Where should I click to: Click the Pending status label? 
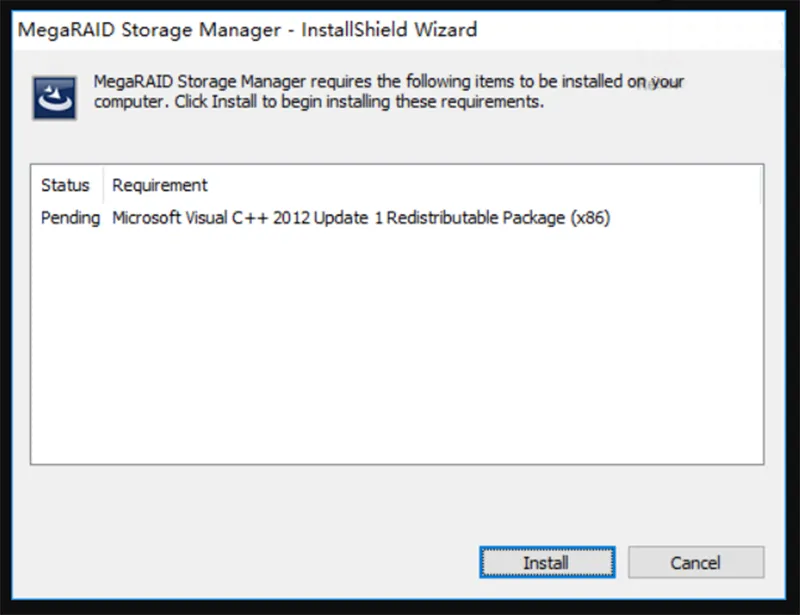(x=69, y=218)
